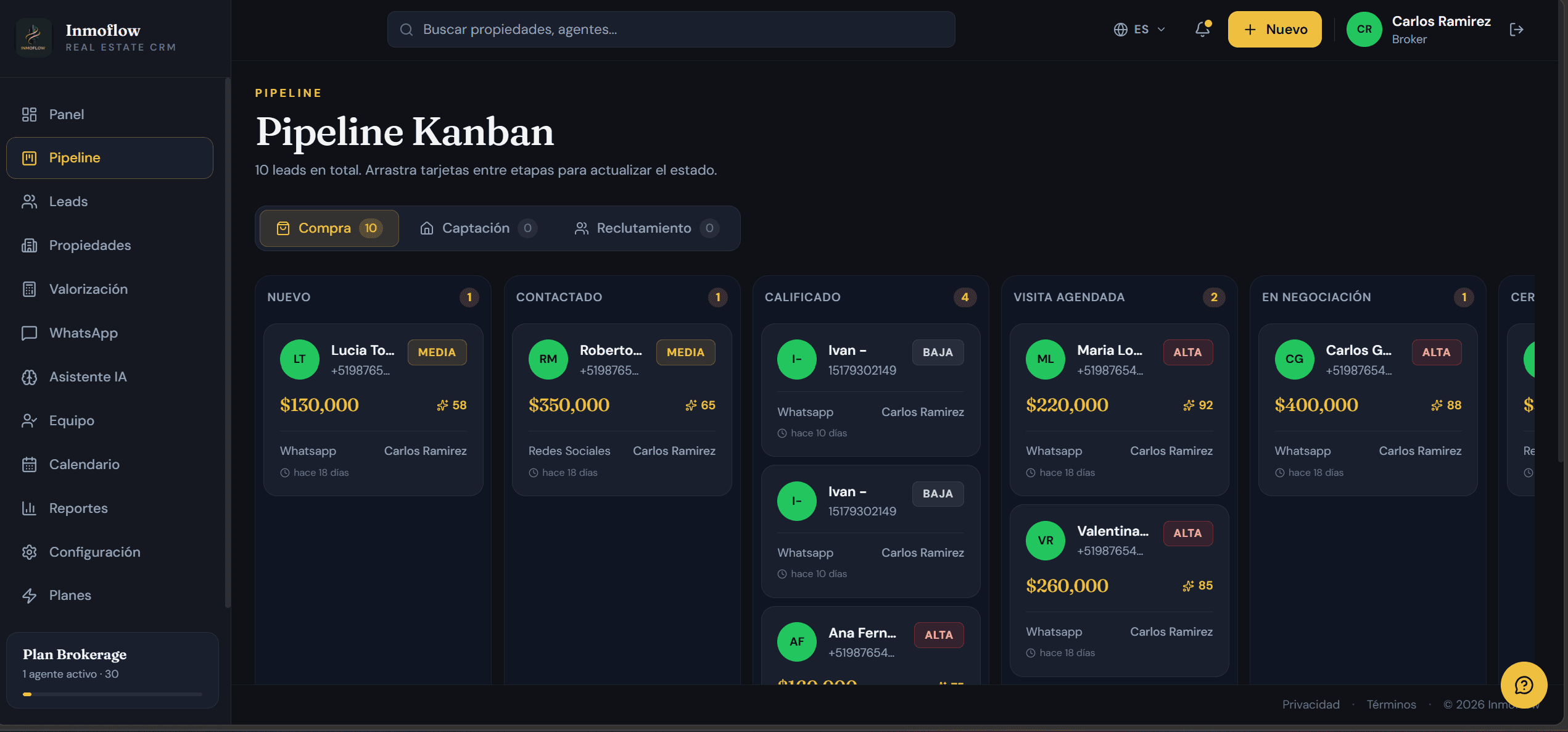Click the ML avatar on Maria's card
1568x732 pixels.
pos(1045,359)
